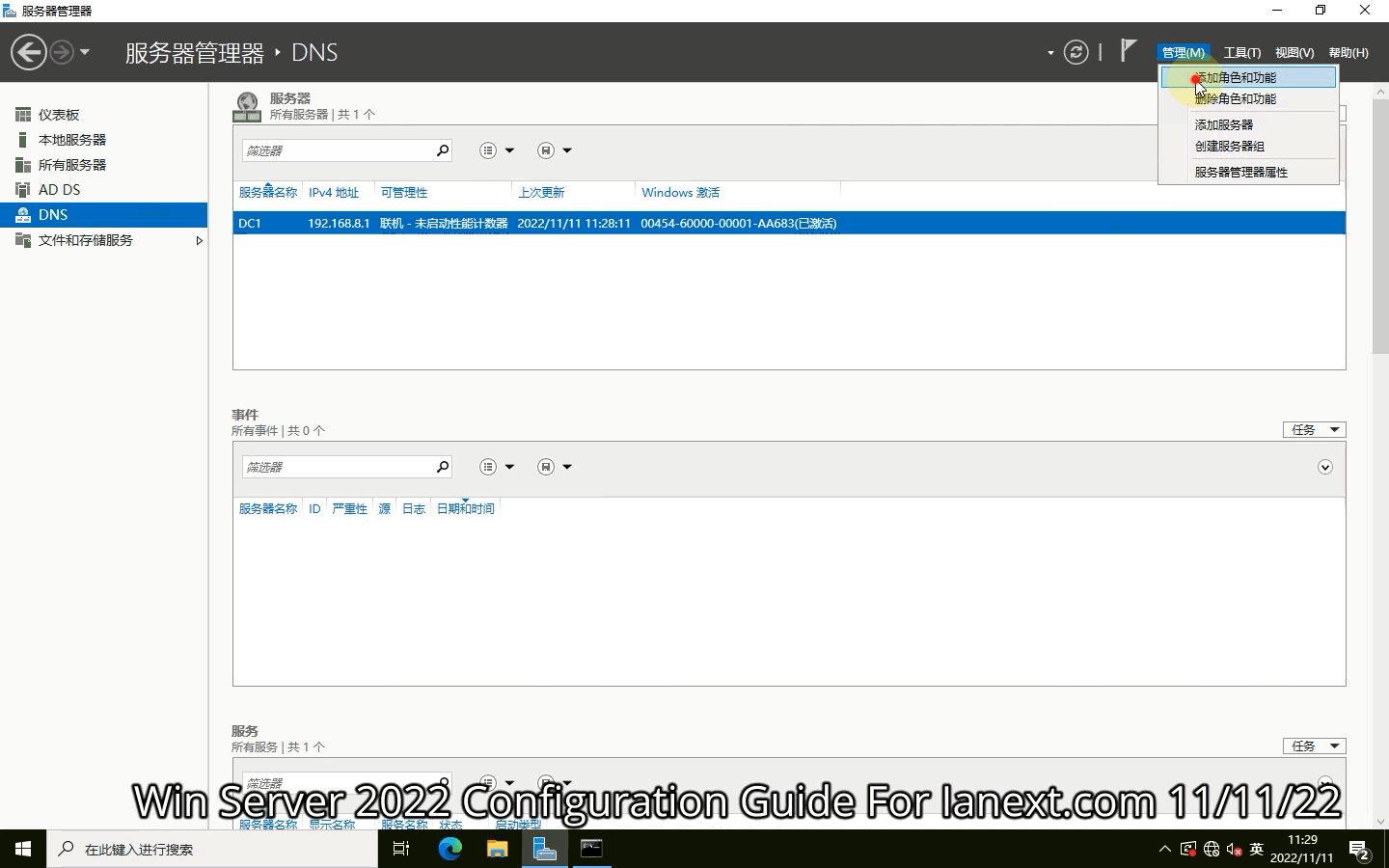The image size is (1389, 868).
Task: Open dropdown arrow beside events list options
Action: click(x=510, y=467)
